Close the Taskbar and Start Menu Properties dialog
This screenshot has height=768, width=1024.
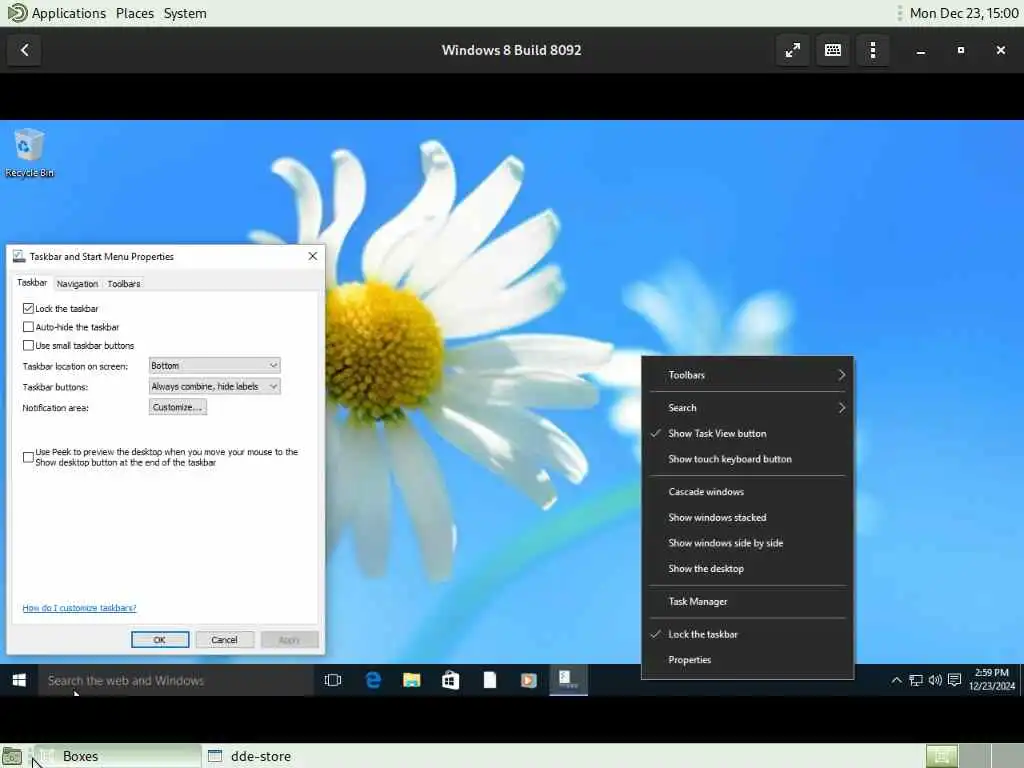point(313,256)
